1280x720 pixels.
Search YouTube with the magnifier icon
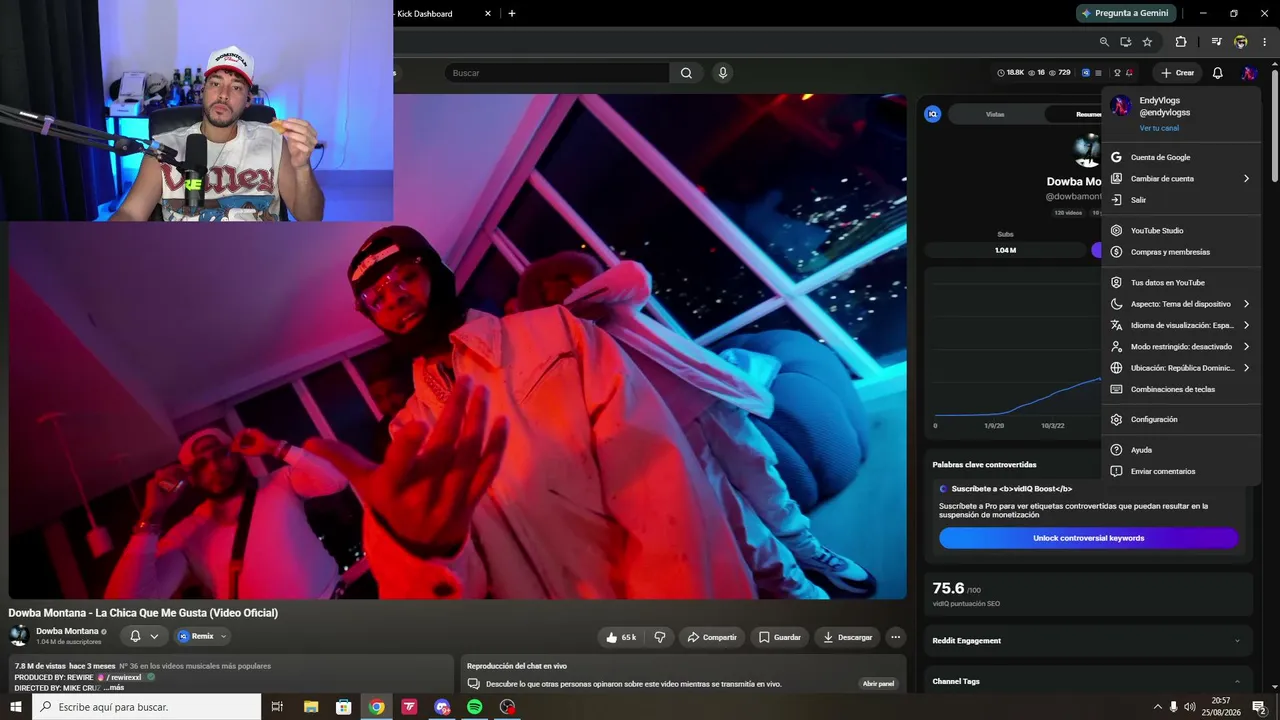coord(686,73)
